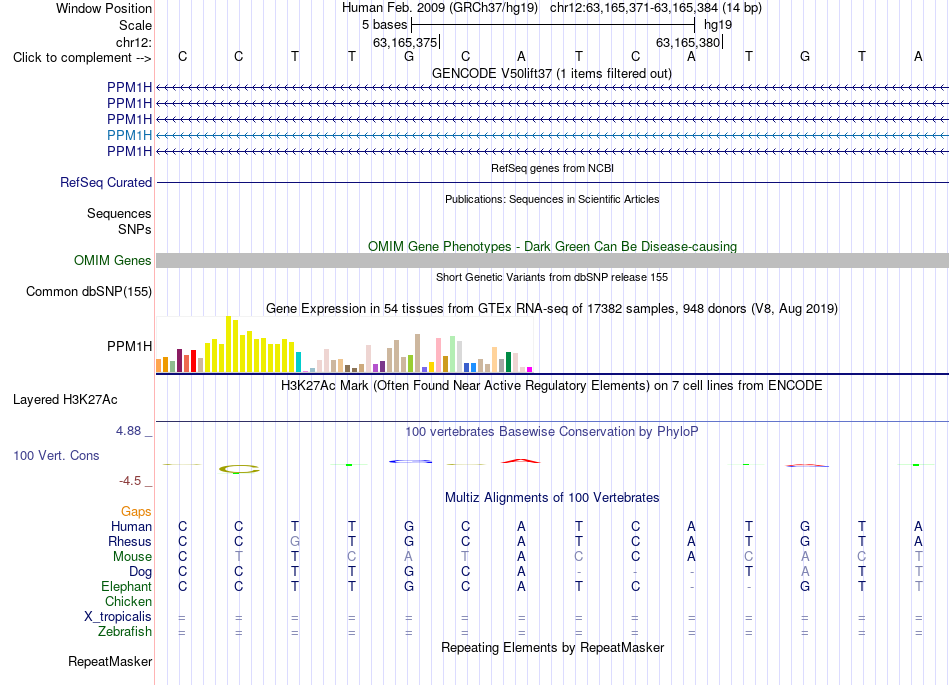Select the X_tropicalis alignment row label
The height and width of the screenshot is (685, 950).
point(118,617)
